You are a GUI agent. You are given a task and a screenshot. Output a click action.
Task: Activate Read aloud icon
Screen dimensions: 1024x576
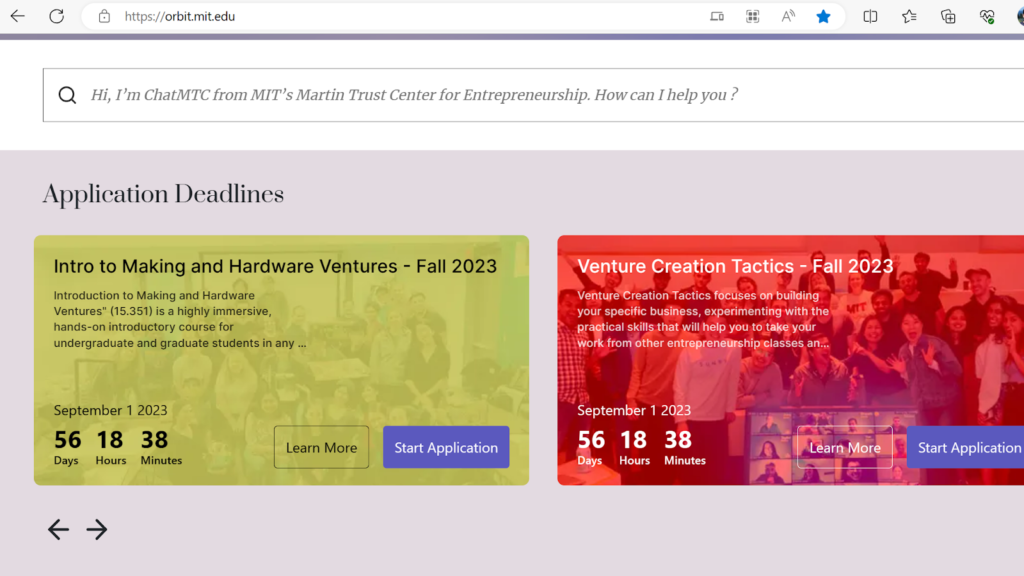click(x=788, y=16)
